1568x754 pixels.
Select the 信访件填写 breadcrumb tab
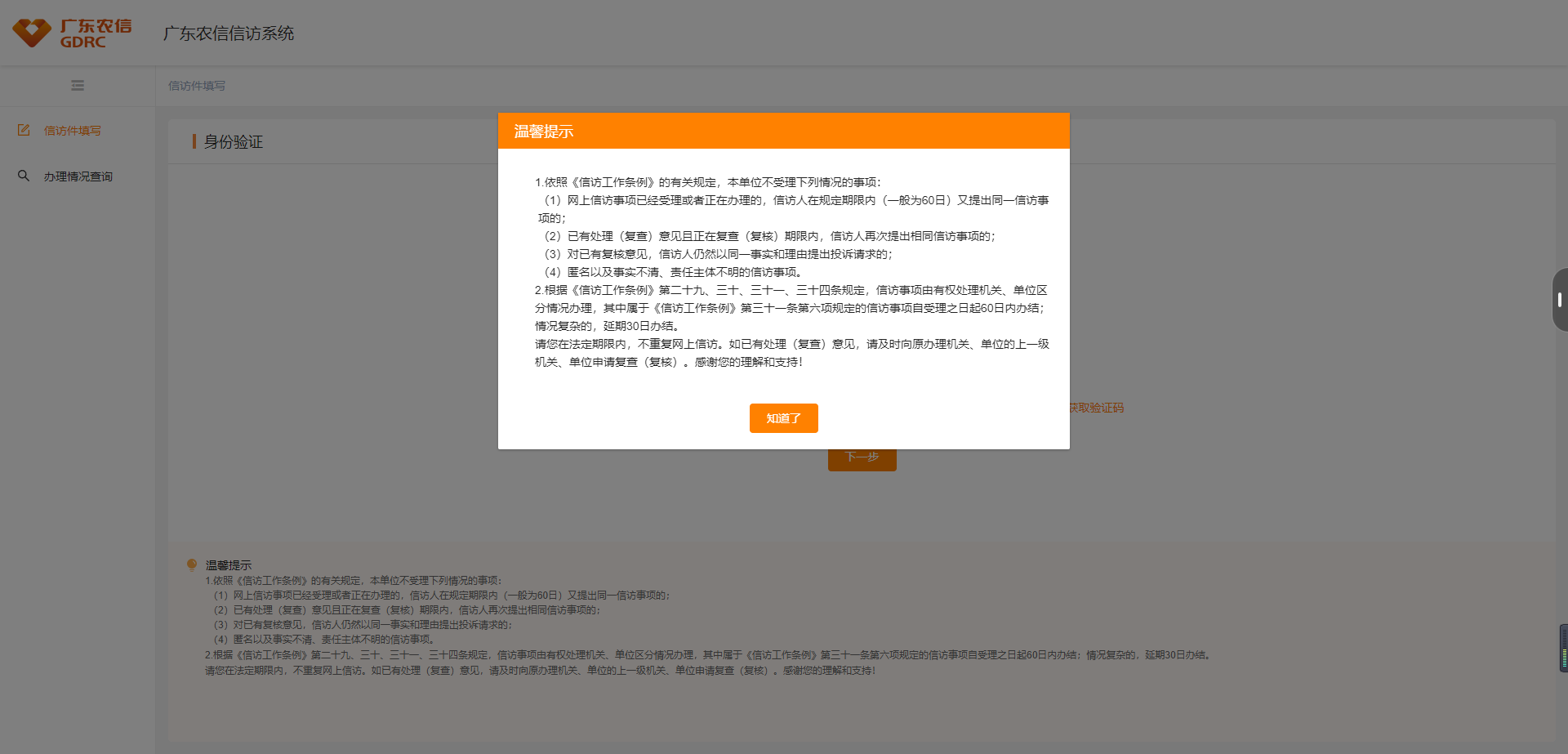(197, 86)
